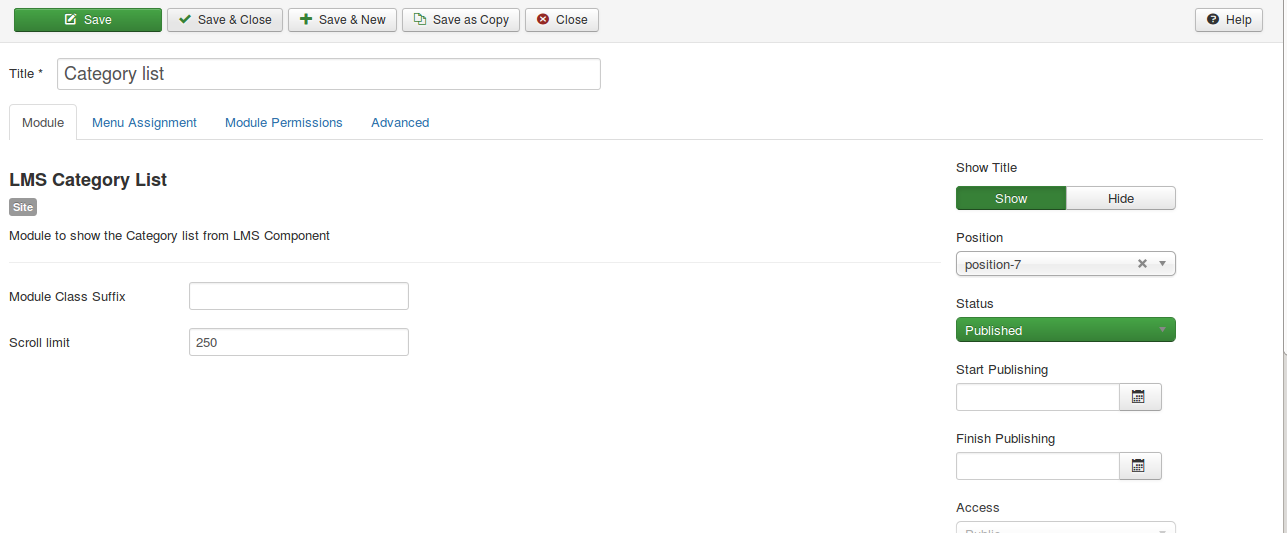Click Save & New plus button
The width and height of the screenshot is (1287, 533).
pos(342,20)
